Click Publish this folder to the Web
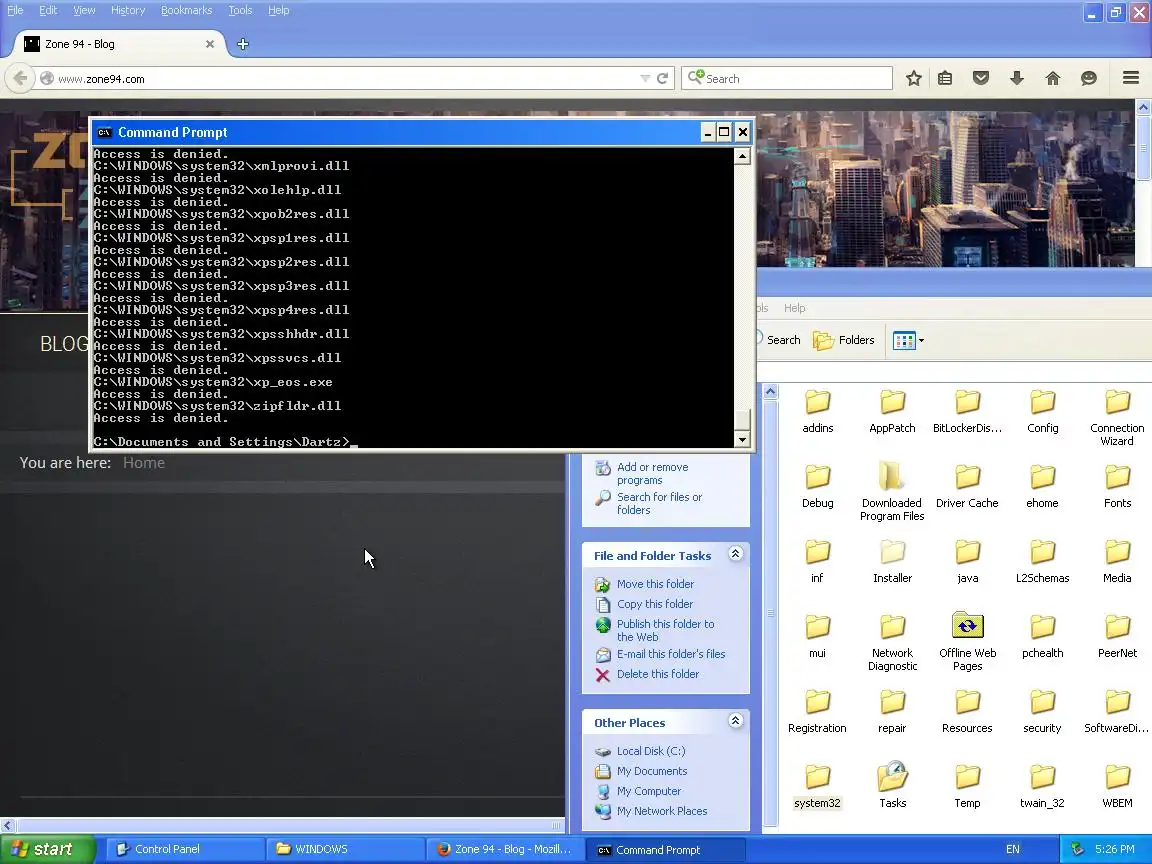The width and height of the screenshot is (1152, 864). [x=665, y=630]
